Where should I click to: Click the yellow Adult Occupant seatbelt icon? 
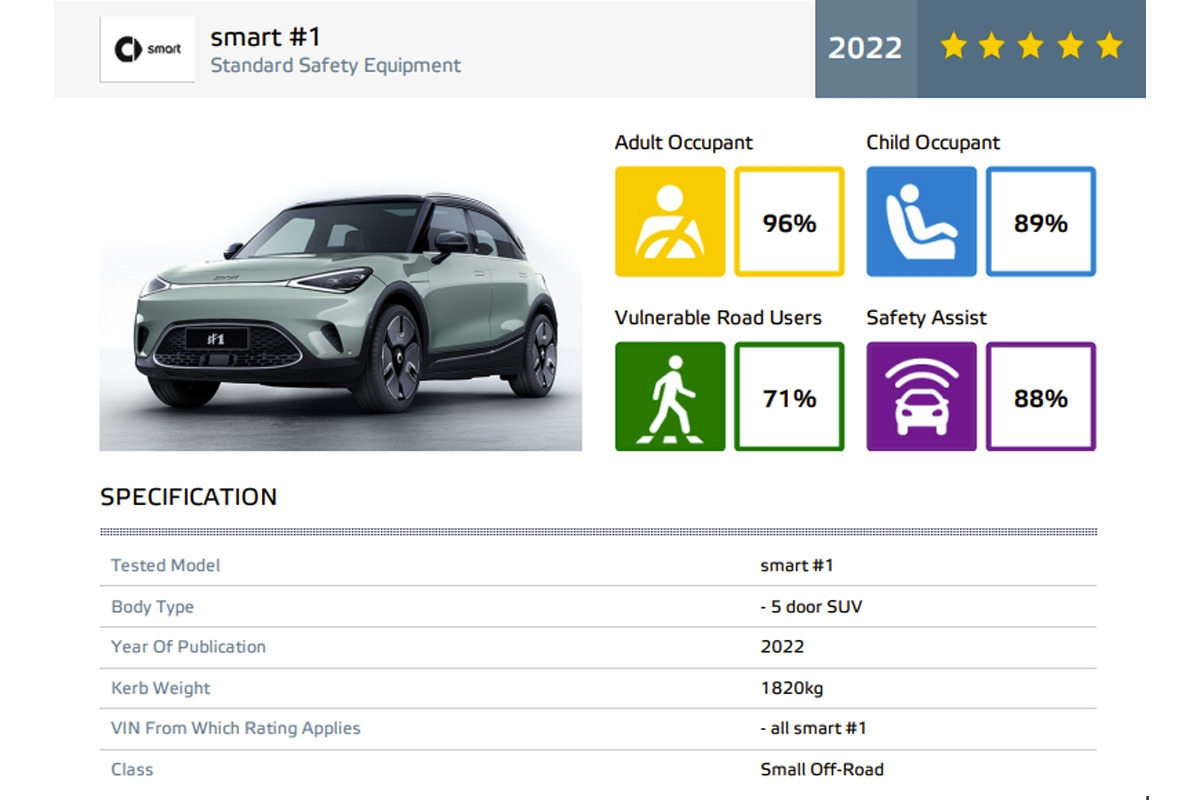[x=670, y=221]
